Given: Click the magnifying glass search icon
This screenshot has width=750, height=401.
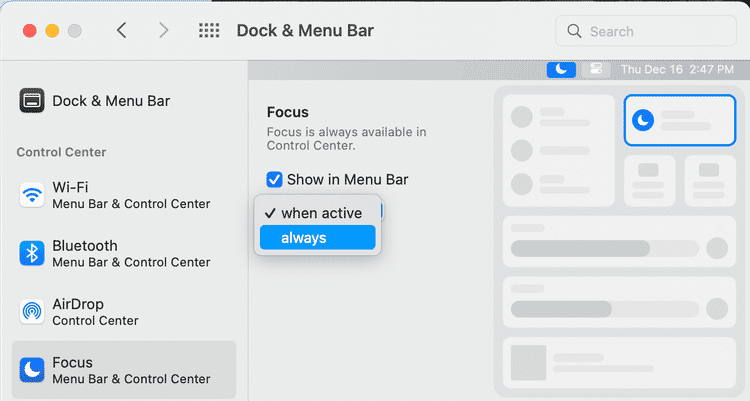Looking at the screenshot, I should 575,32.
